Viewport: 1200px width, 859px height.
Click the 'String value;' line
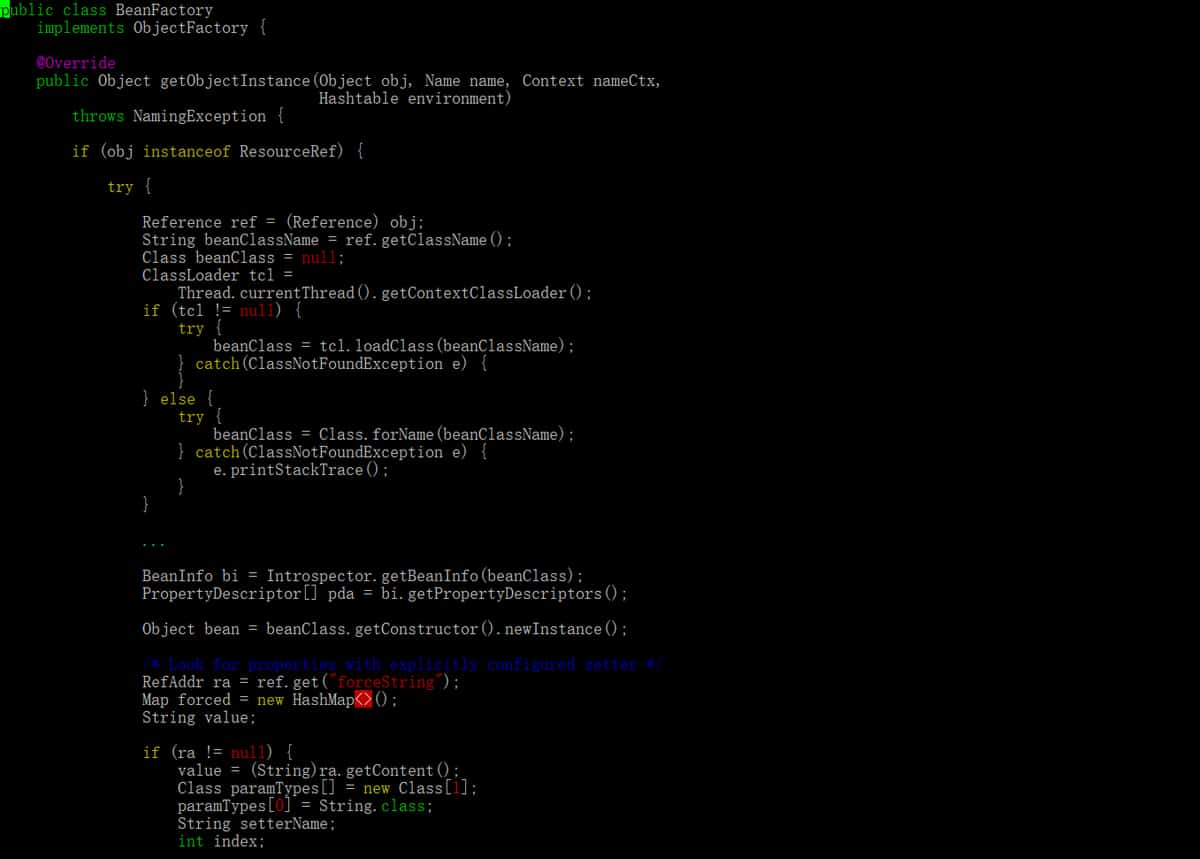pos(199,718)
